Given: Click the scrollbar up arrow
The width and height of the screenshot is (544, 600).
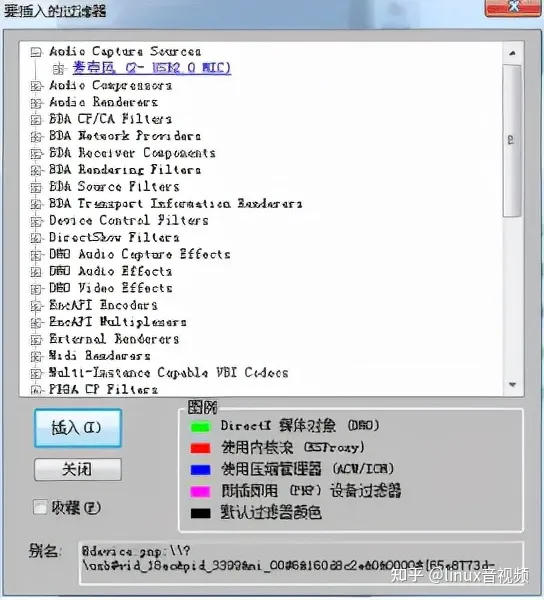Looking at the screenshot, I should pyautogui.click(x=512, y=53).
